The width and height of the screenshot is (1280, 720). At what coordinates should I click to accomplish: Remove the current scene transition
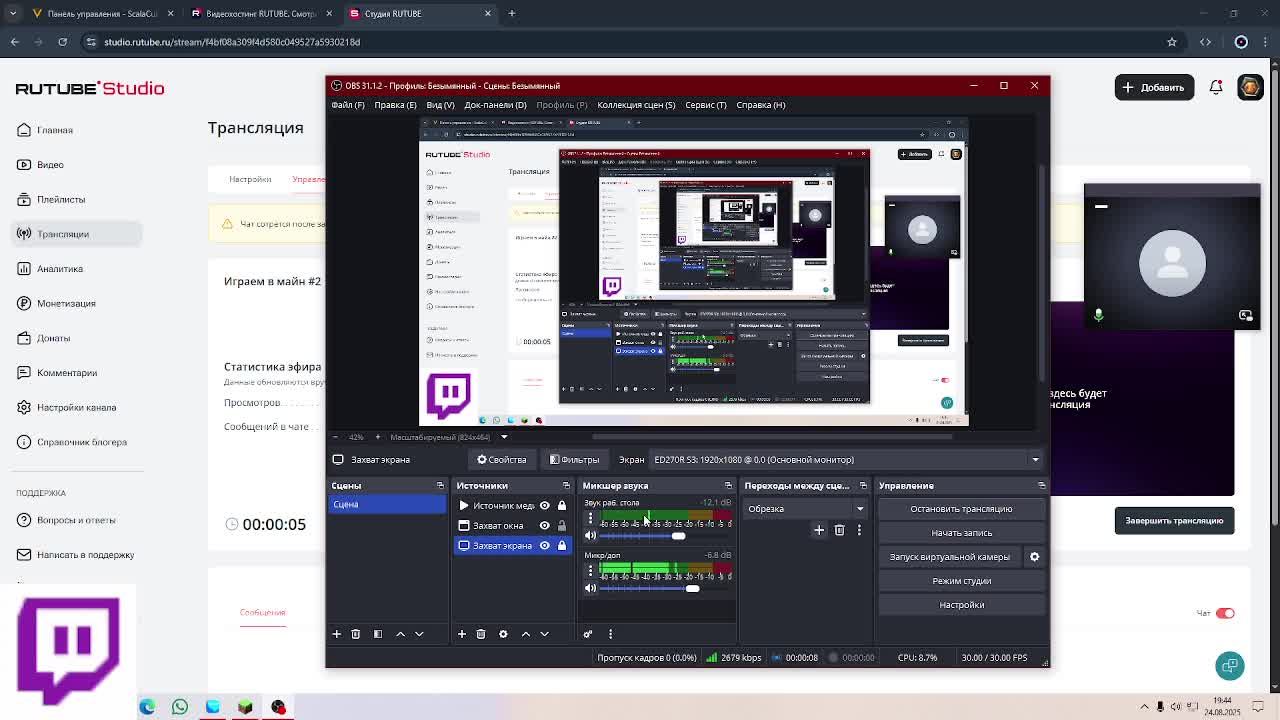point(840,530)
